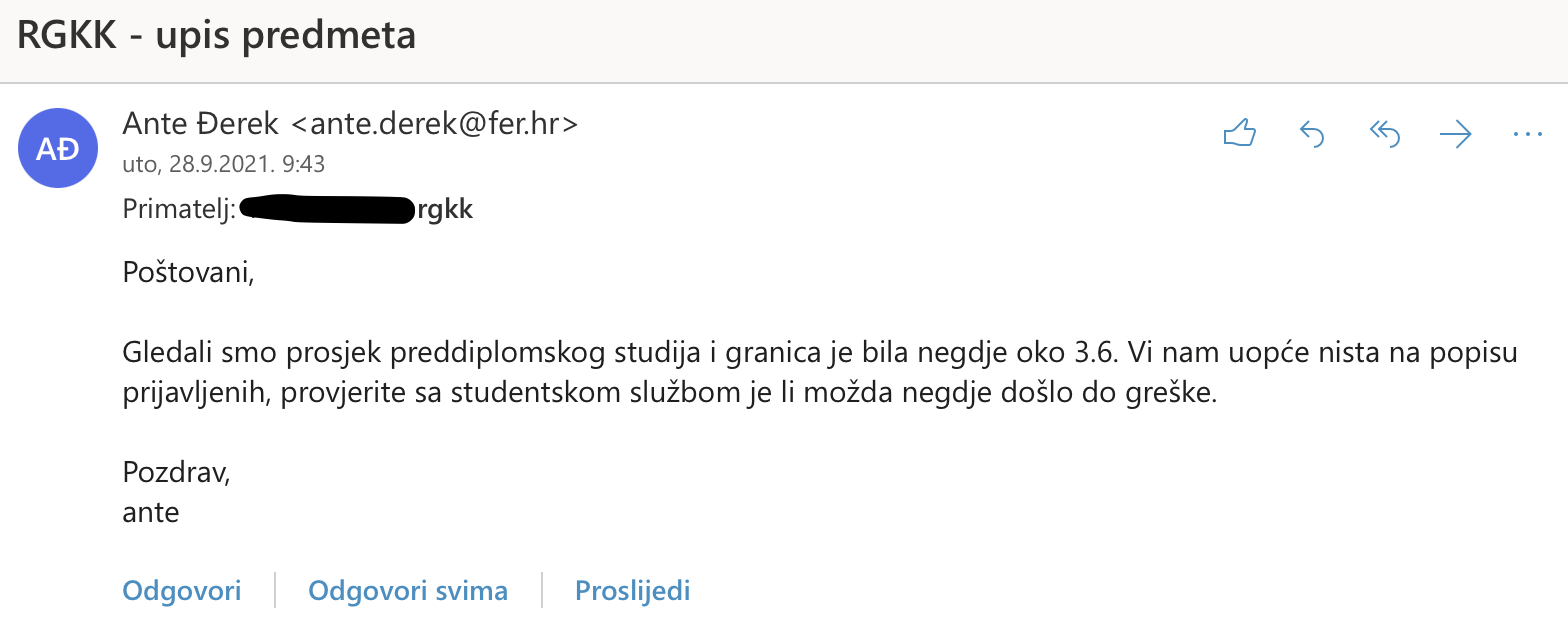Click the line starting with prijavljenih, provjerite
Image resolution: width=1568 pixels, height=632 pixels.
[x=670, y=393]
